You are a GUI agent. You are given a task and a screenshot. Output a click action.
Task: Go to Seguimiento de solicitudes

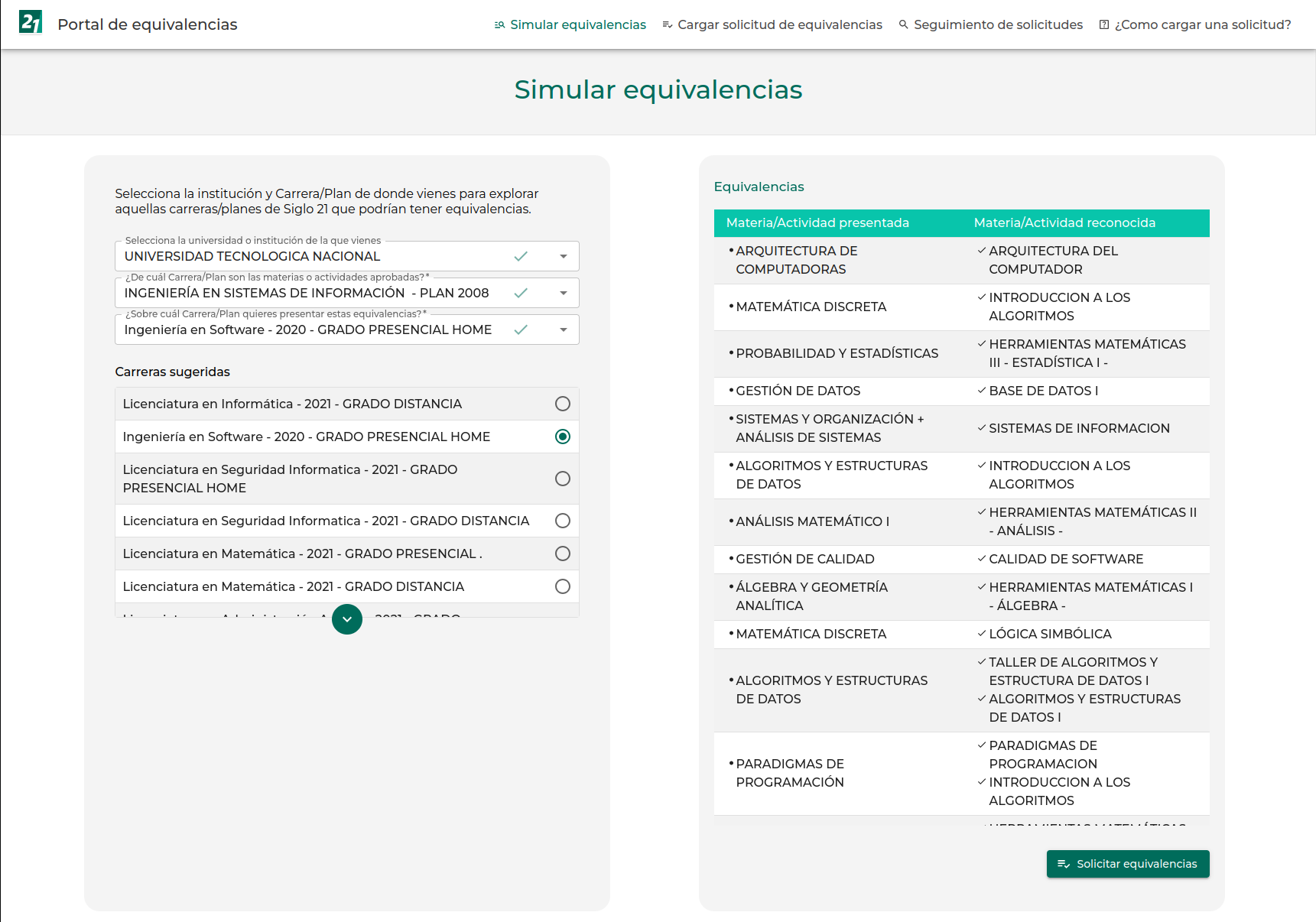pos(991,24)
